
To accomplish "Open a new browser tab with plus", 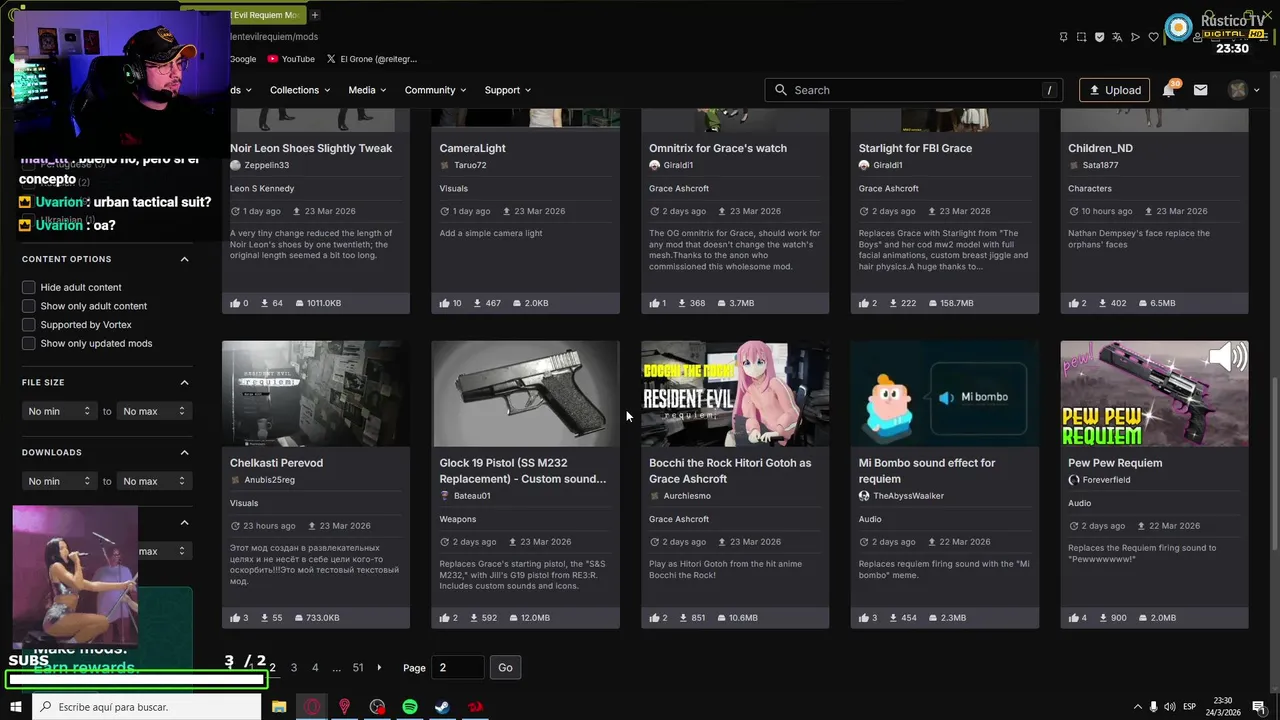I will pyautogui.click(x=315, y=15).
